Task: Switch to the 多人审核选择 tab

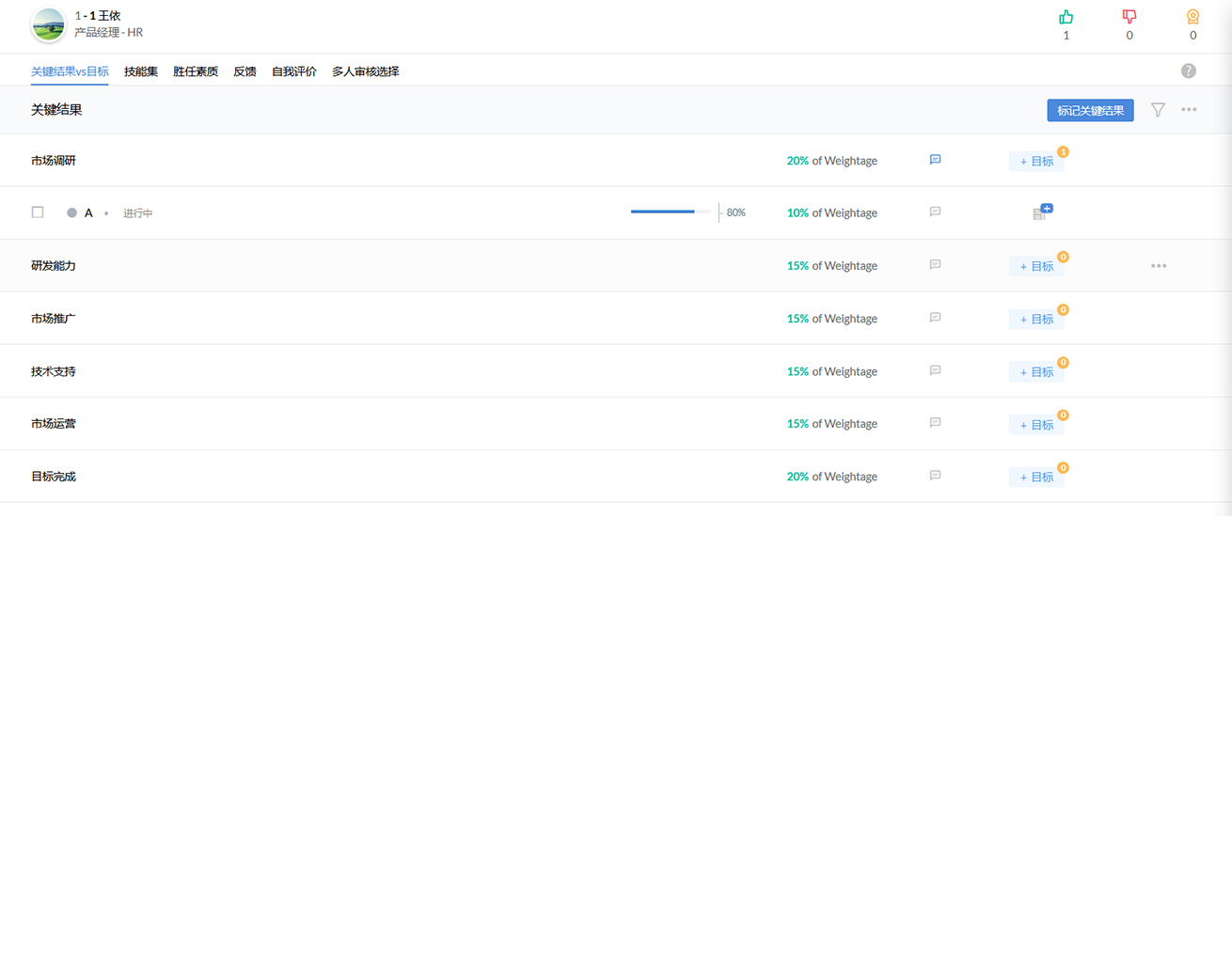Action: pyautogui.click(x=365, y=71)
